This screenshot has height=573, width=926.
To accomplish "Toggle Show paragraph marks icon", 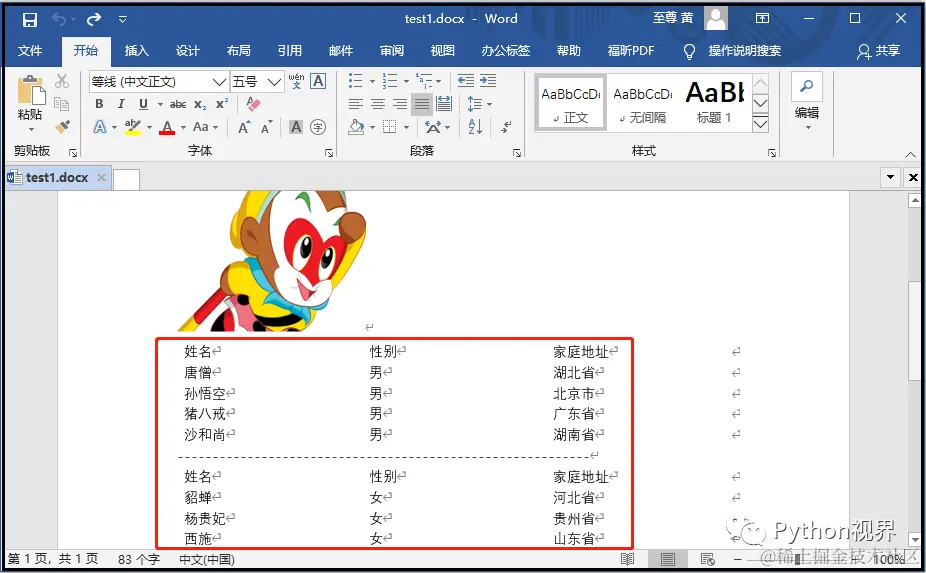I will click(507, 126).
